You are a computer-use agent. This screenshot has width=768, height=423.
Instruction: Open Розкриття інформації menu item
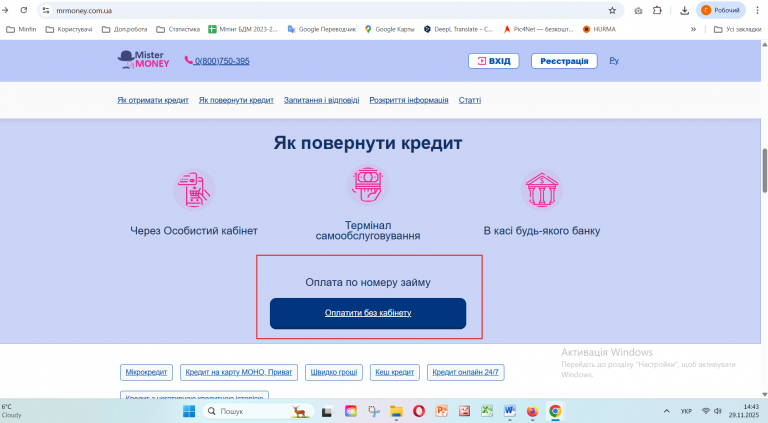coord(408,100)
